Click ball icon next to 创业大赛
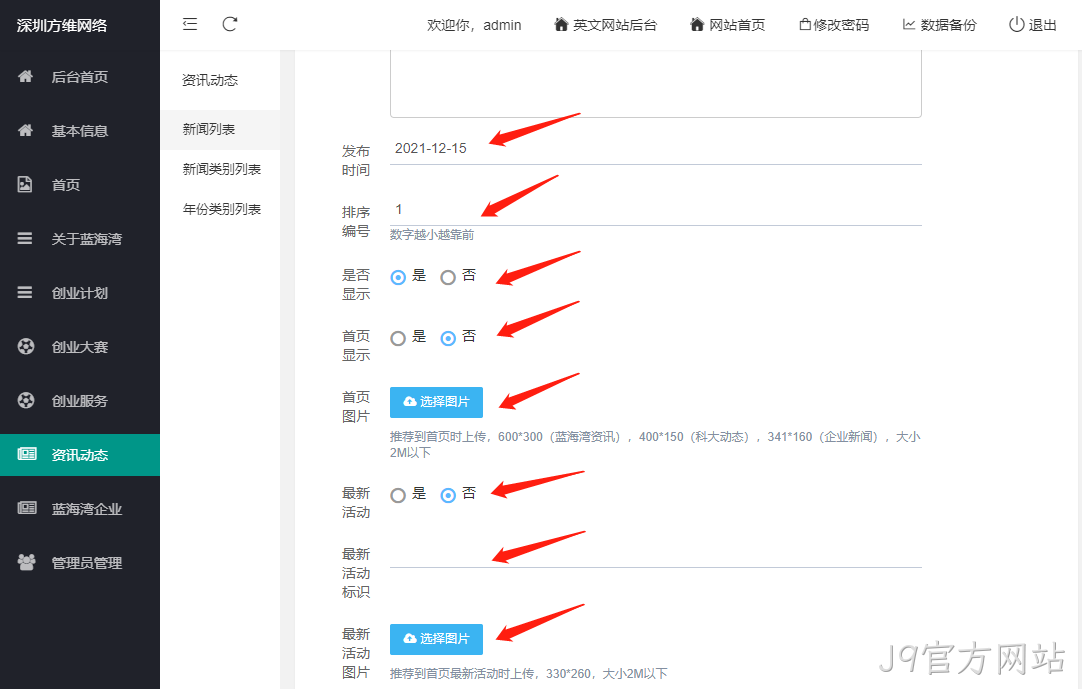The width and height of the screenshot is (1082, 689). pyautogui.click(x=26, y=347)
